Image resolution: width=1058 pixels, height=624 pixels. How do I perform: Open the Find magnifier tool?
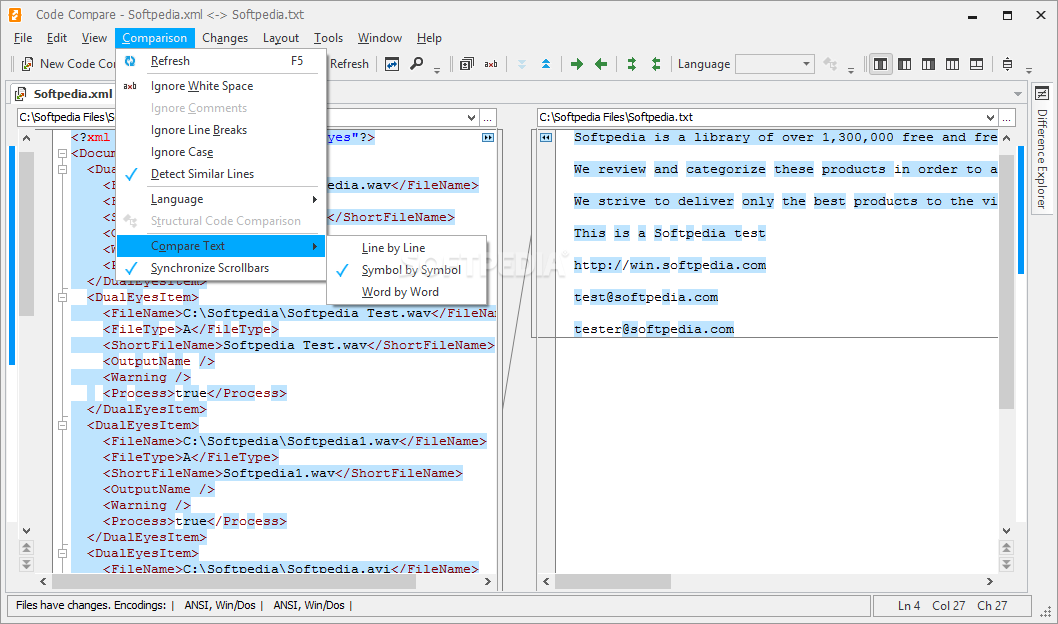point(417,64)
